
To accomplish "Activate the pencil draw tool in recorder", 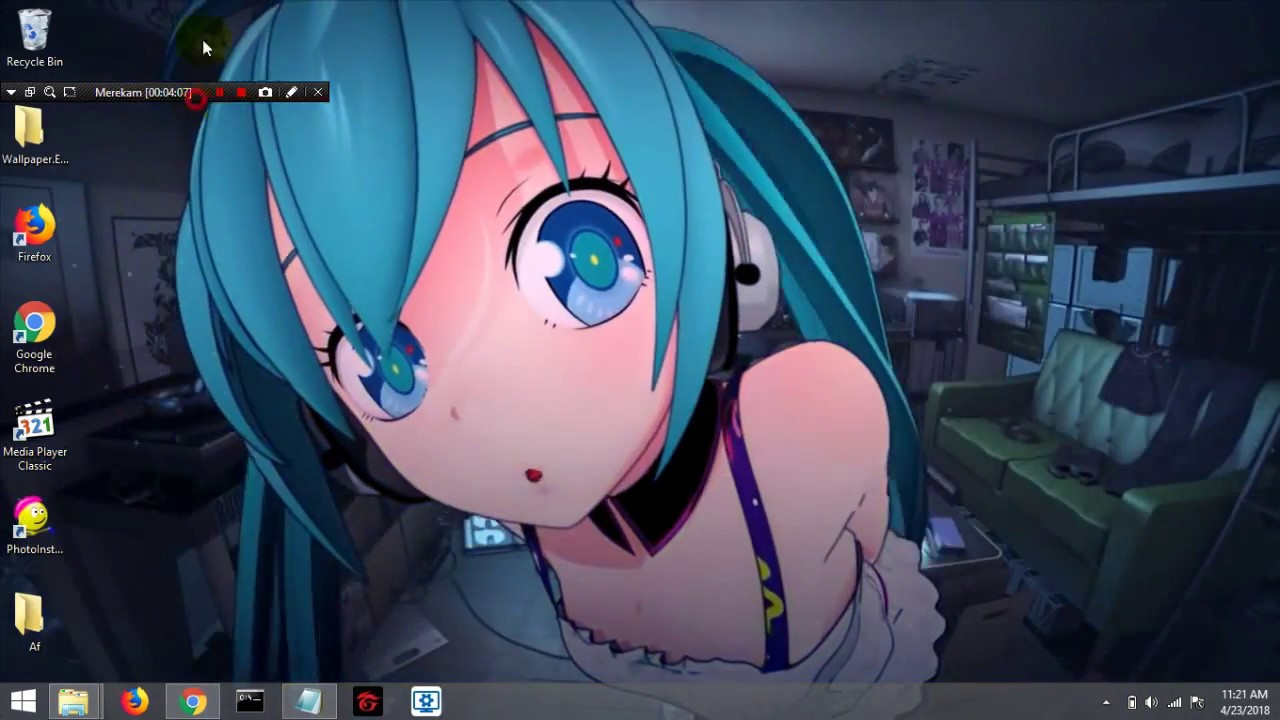I will pos(291,92).
